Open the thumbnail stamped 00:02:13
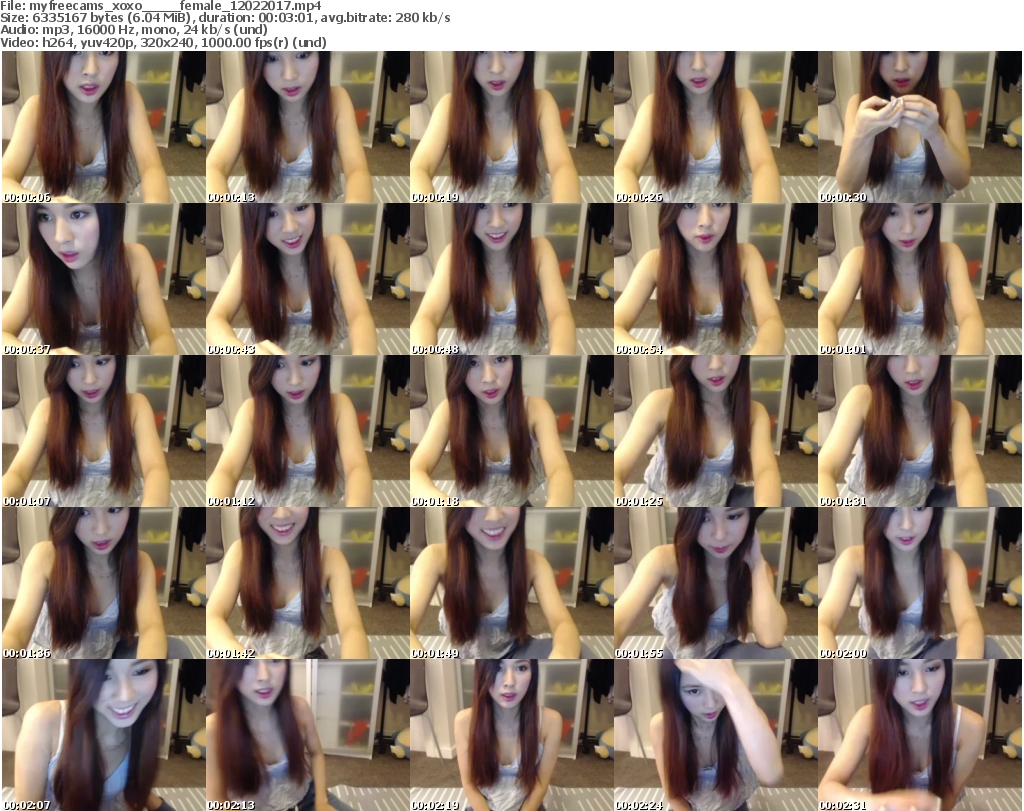 (308, 735)
